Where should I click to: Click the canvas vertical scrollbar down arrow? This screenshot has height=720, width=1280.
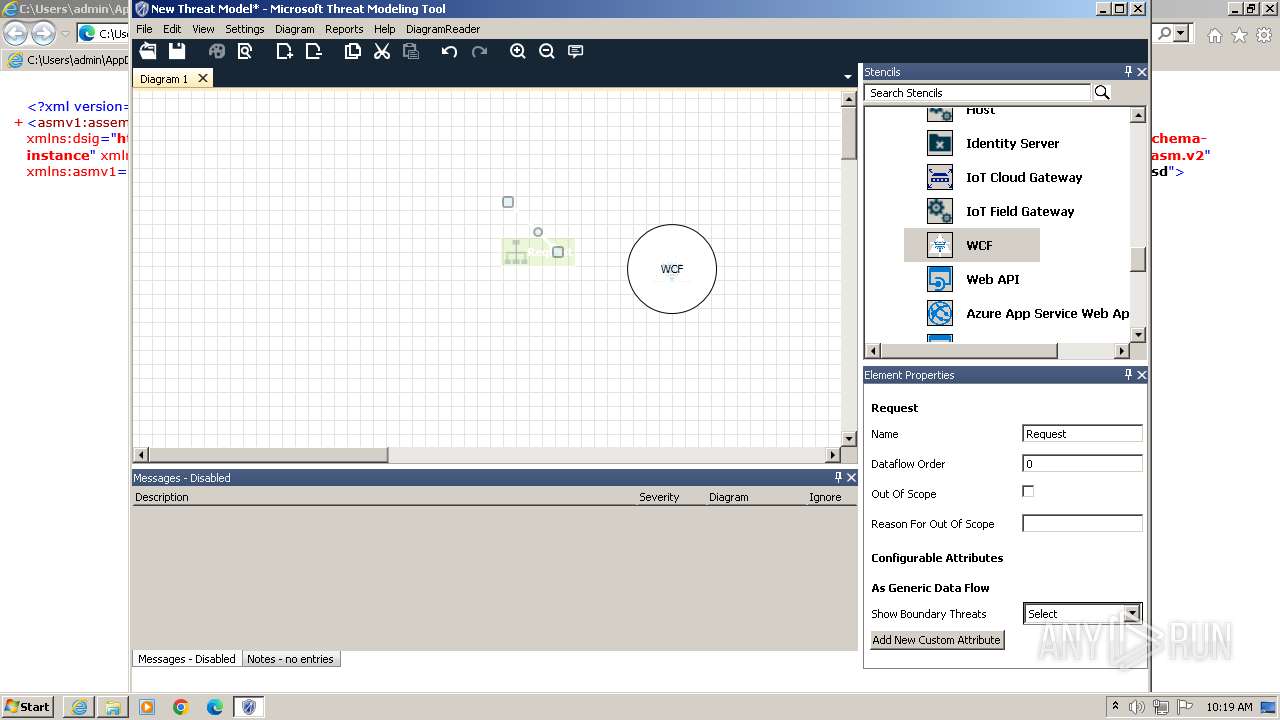coord(849,438)
